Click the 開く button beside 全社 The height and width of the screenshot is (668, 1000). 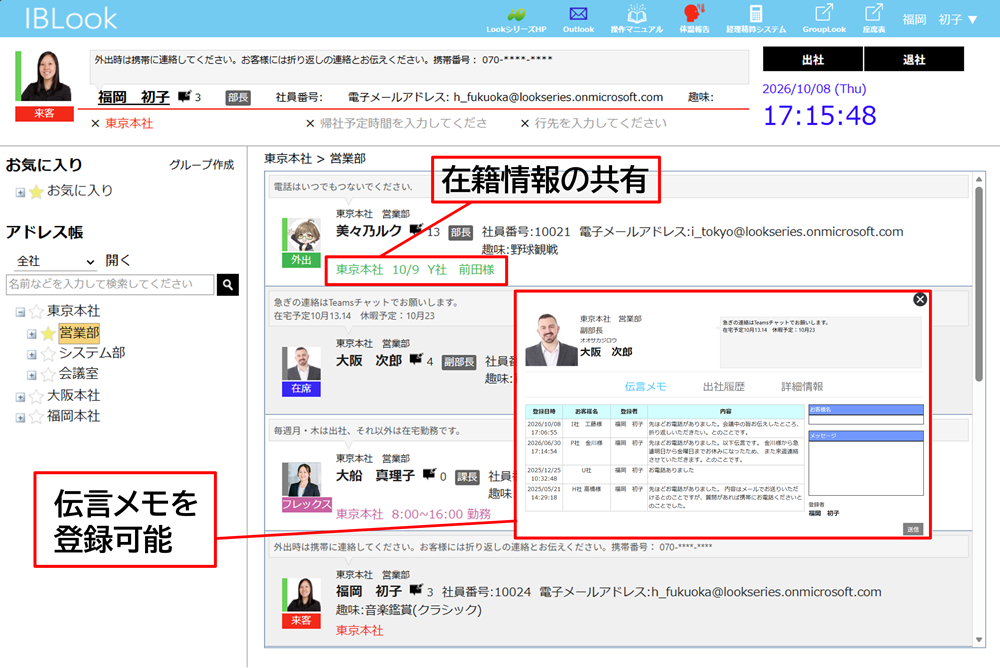(x=118, y=260)
